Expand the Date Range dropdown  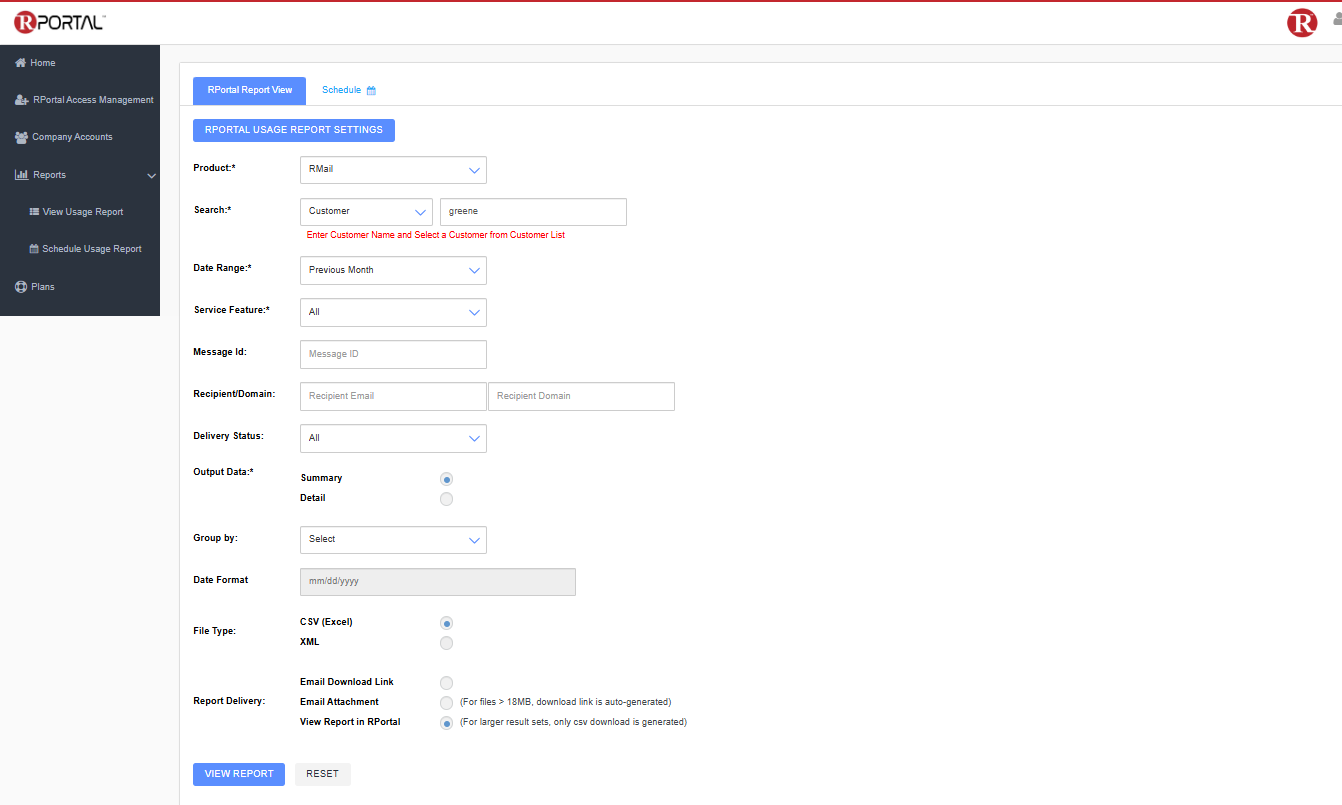coord(393,270)
